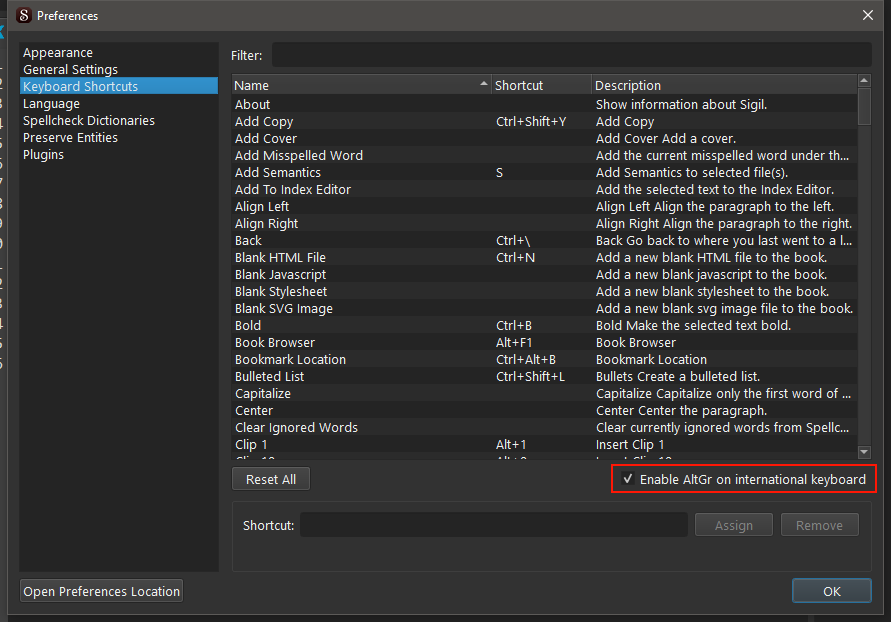
Task: Click the Ctrl+B shortcut cell
Action: click(541, 326)
